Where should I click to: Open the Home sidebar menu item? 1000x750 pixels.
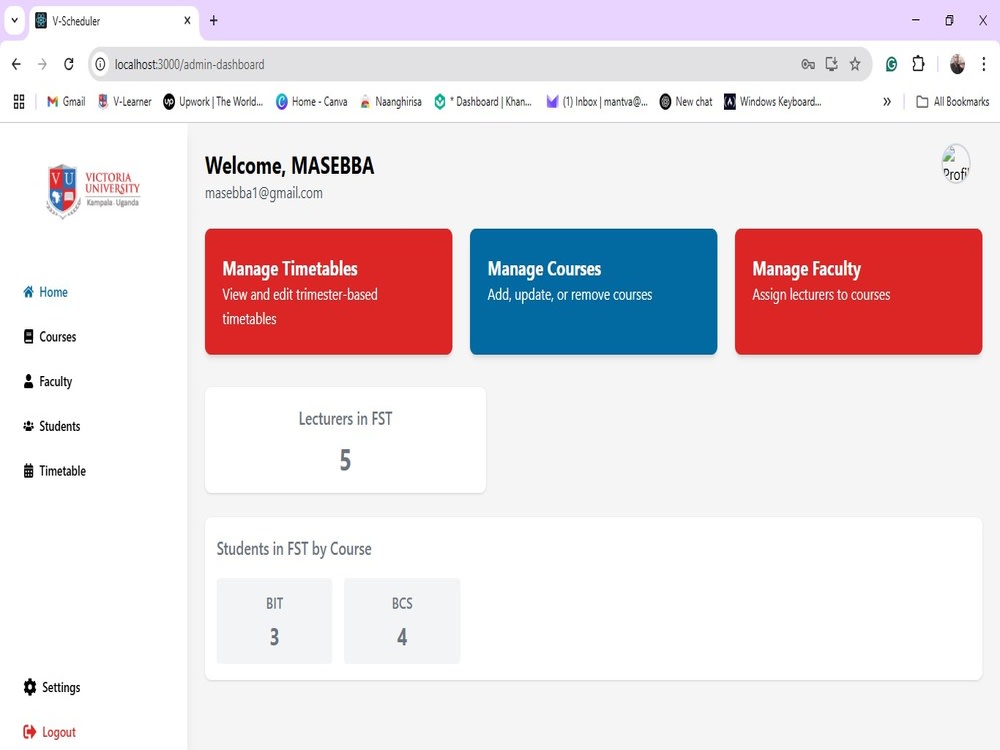45,292
